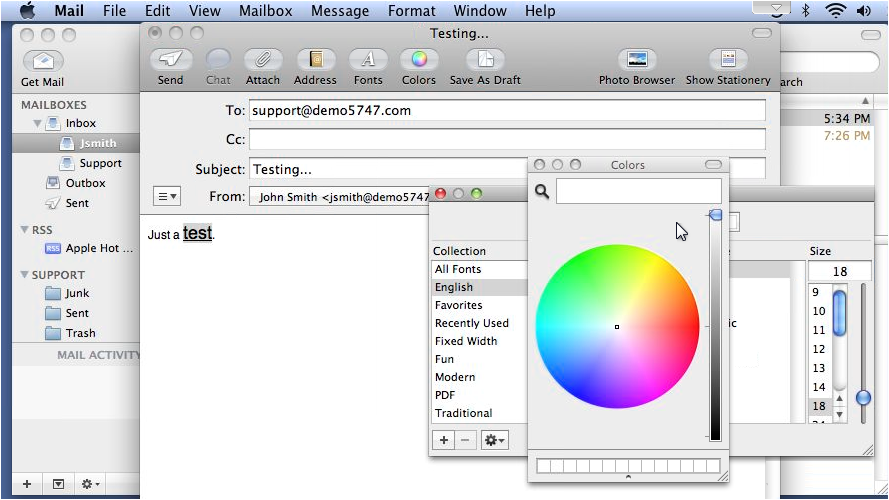Open the Address book icon
The width and height of the screenshot is (889, 500).
pos(315,59)
